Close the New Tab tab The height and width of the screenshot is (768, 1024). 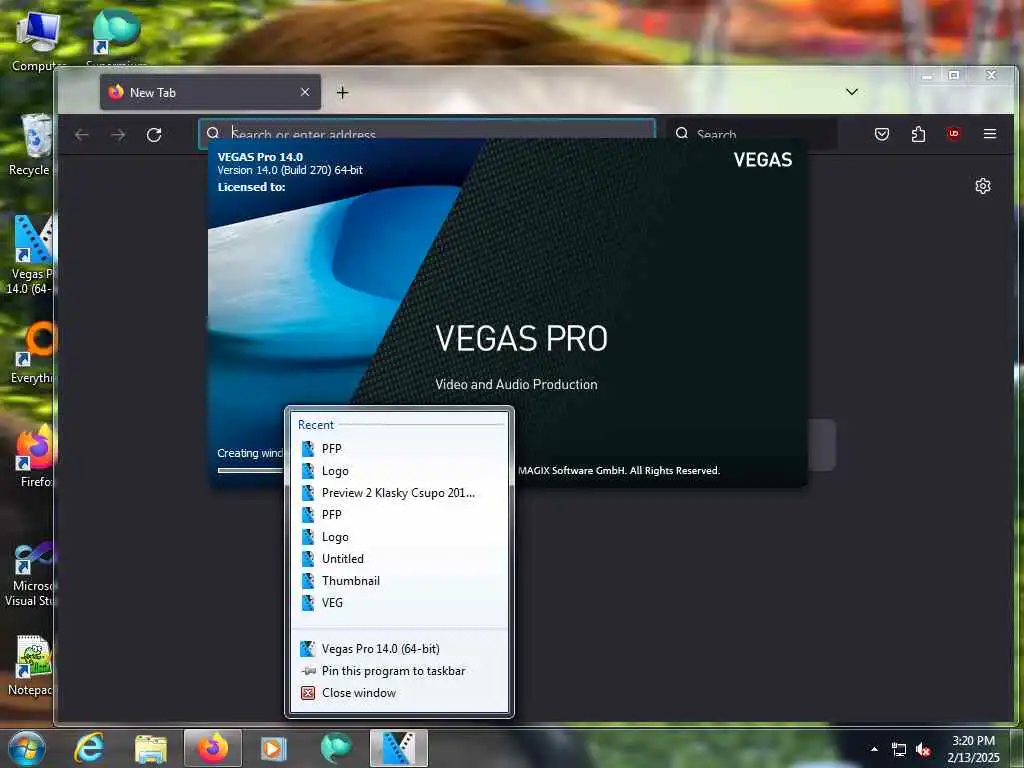pyautogui.click(x=305, y=92)
